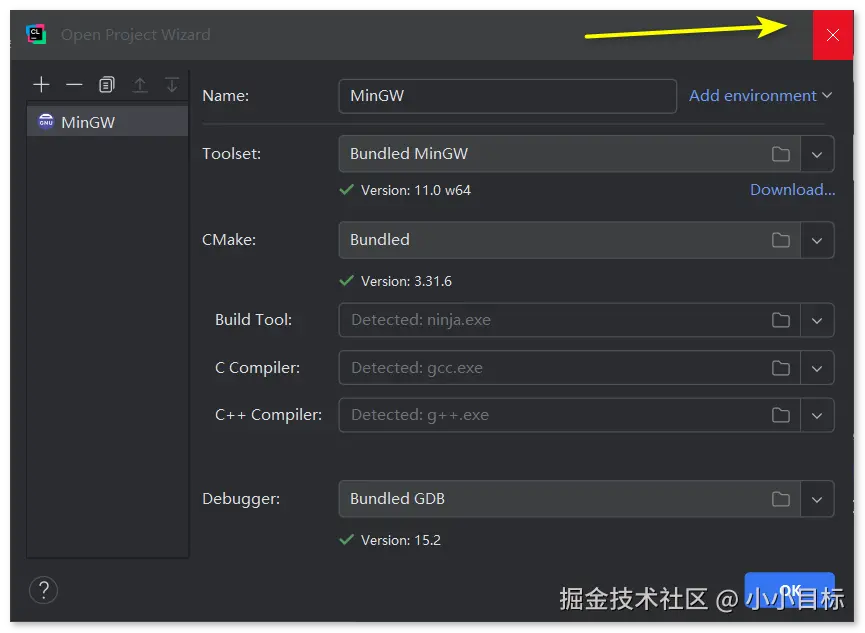Browse folder for Build Tool
The height and width of the screenshot is (633, 865).
pos(780,320)
